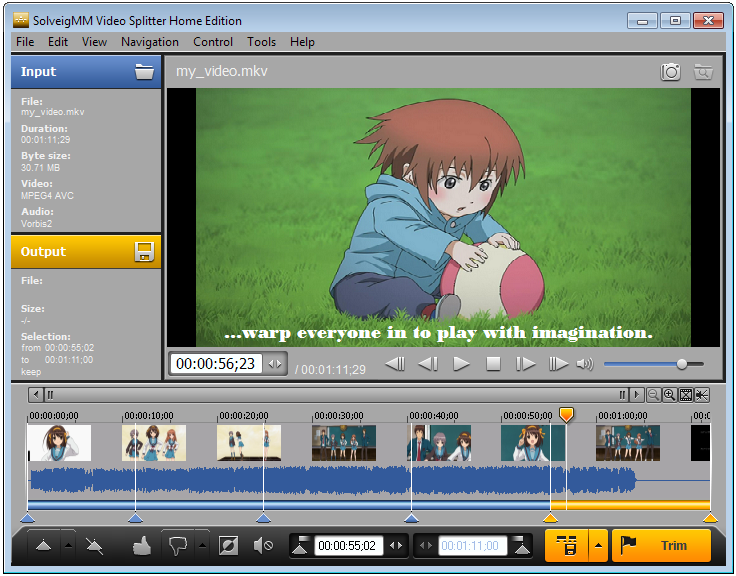Screen dimensions: 736x576
Task: Set the selection end marker icon
Action: point(521,545)
